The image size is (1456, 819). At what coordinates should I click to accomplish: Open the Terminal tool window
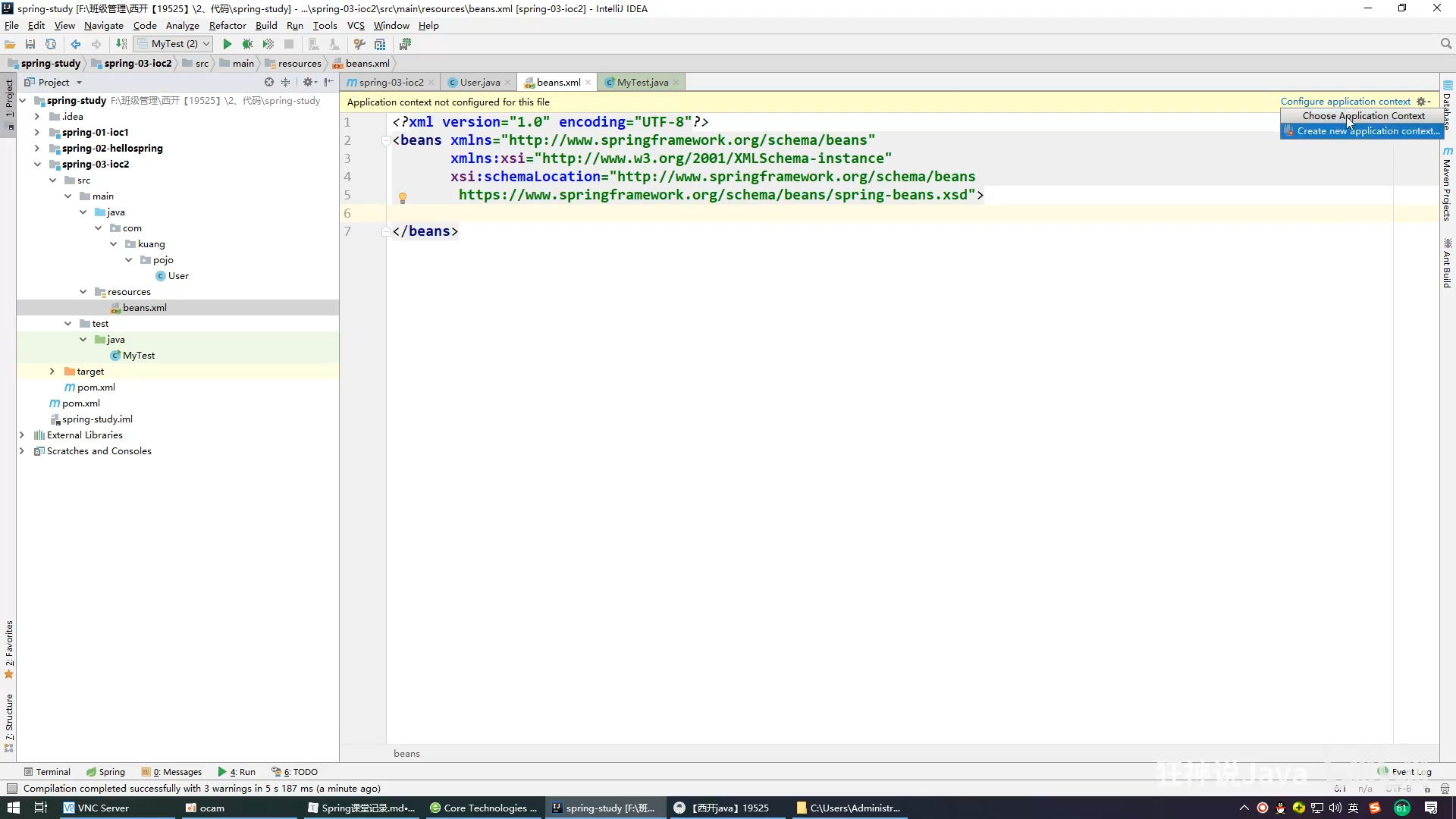47,772
